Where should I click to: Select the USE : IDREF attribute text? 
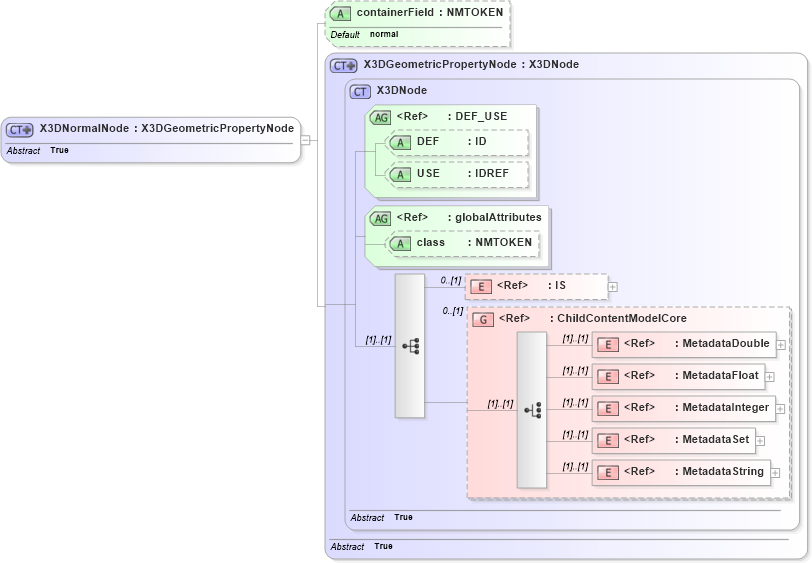pyautogui.click(x=463, y=174)
